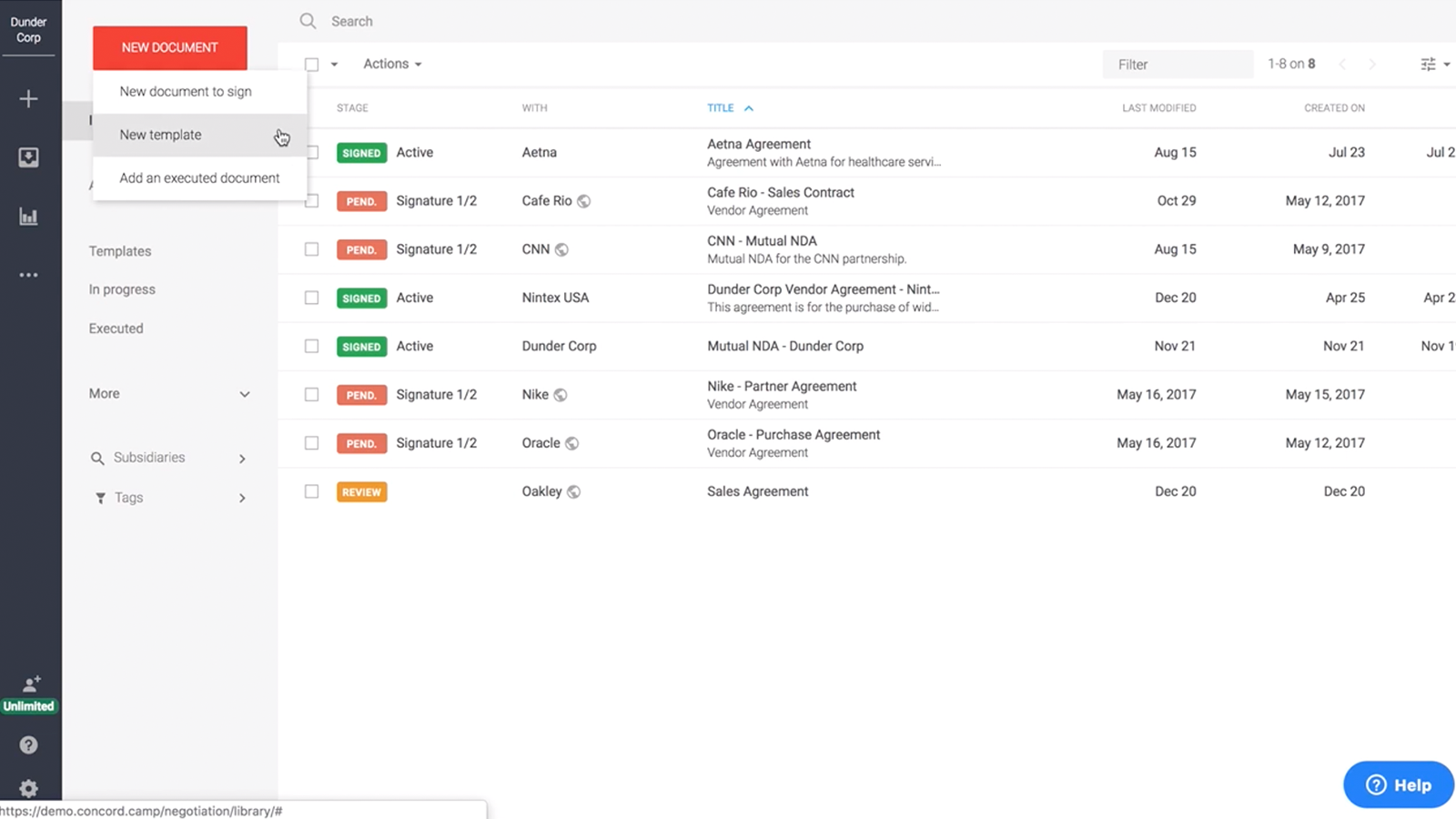Sort by STAGE column header
The image size is (1456, 819).
pos(352,108)
